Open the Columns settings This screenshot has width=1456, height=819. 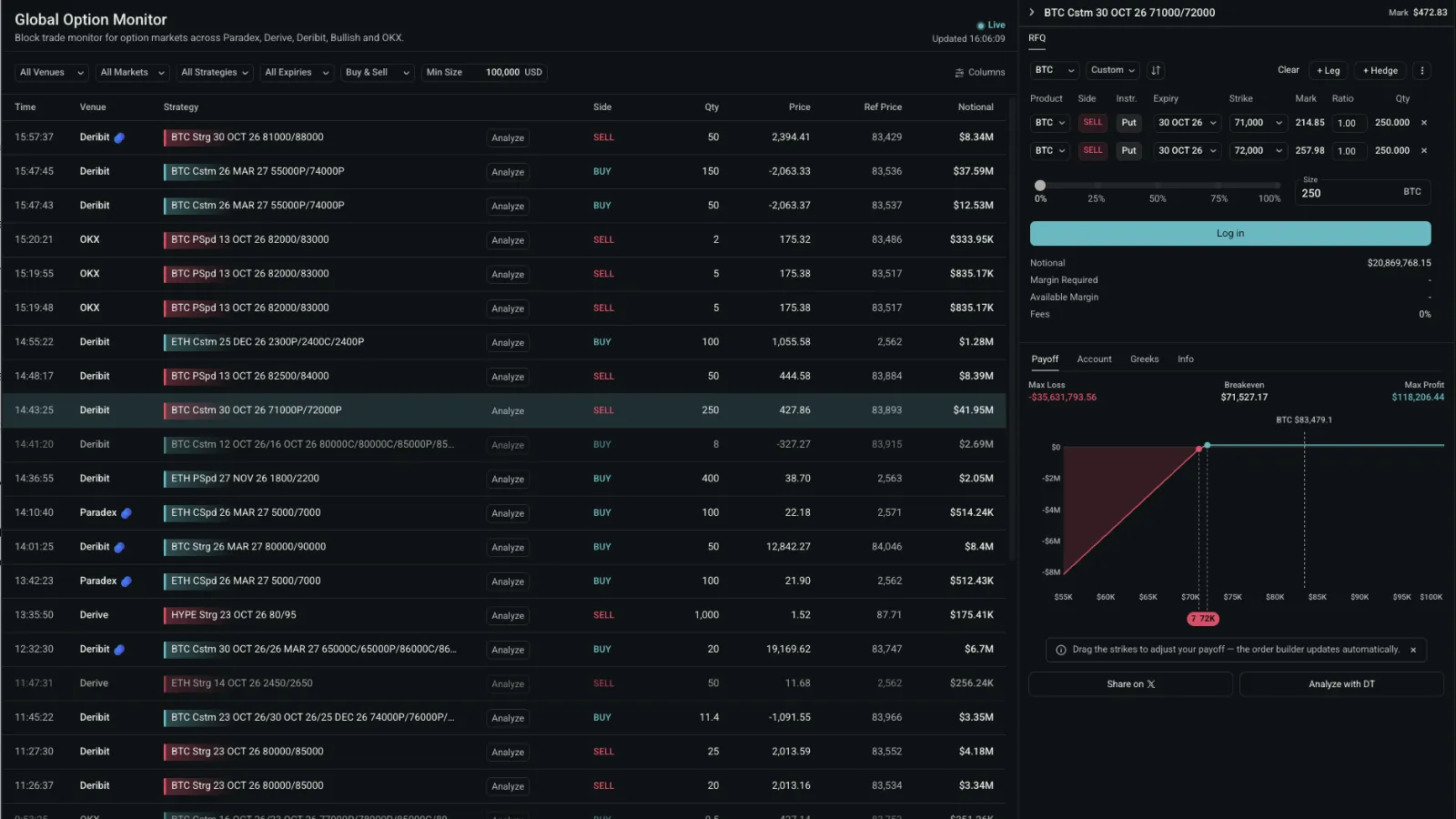coord(980,73)
